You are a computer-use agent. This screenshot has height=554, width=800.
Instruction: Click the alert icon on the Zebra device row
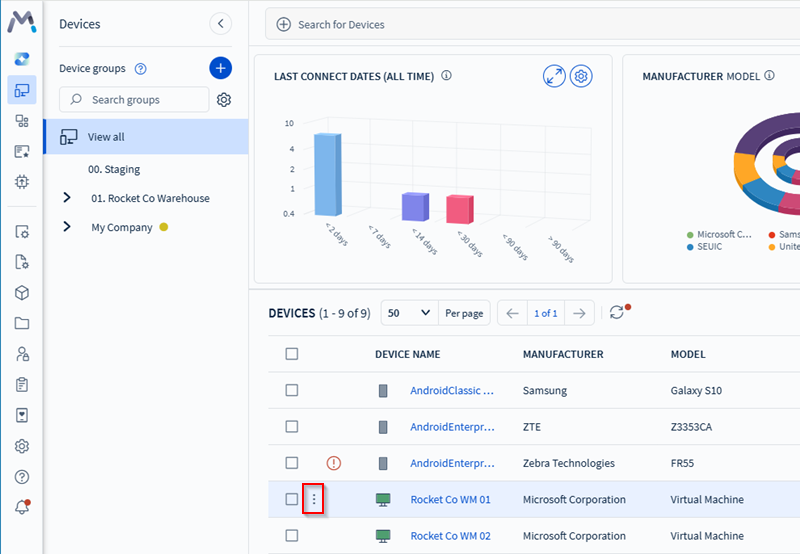point(334,463)
